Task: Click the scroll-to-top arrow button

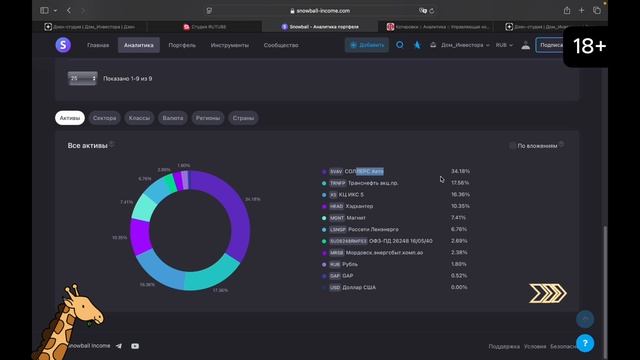Action: pos(585,319)
